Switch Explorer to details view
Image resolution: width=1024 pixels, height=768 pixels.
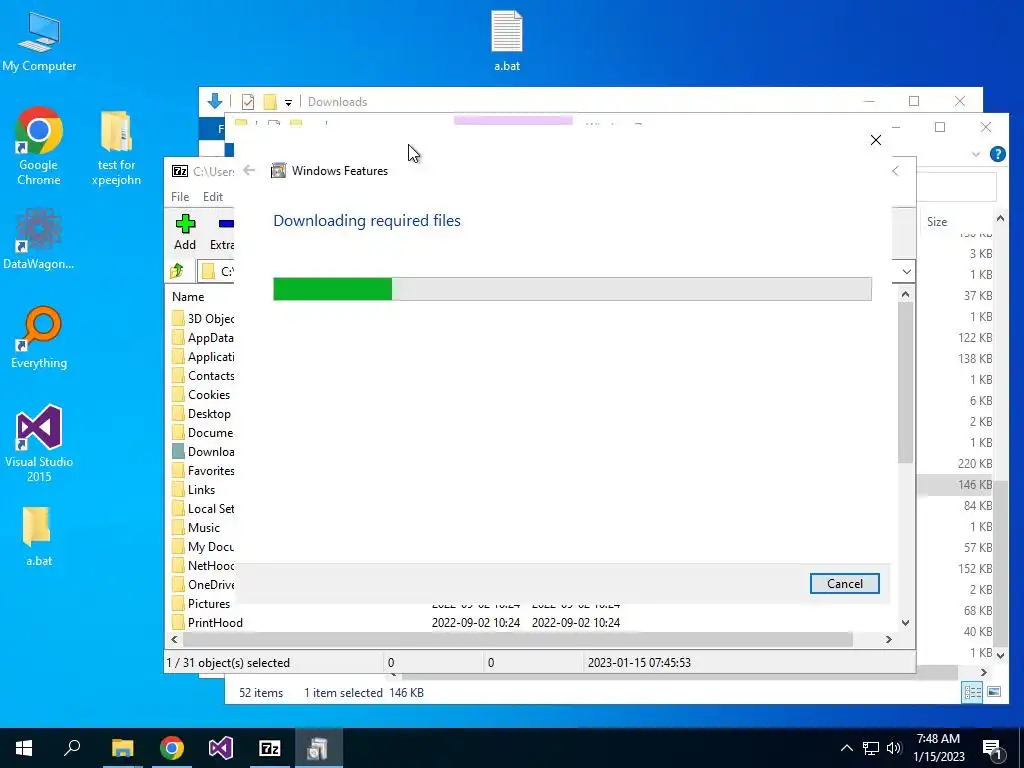coord(972,692)
